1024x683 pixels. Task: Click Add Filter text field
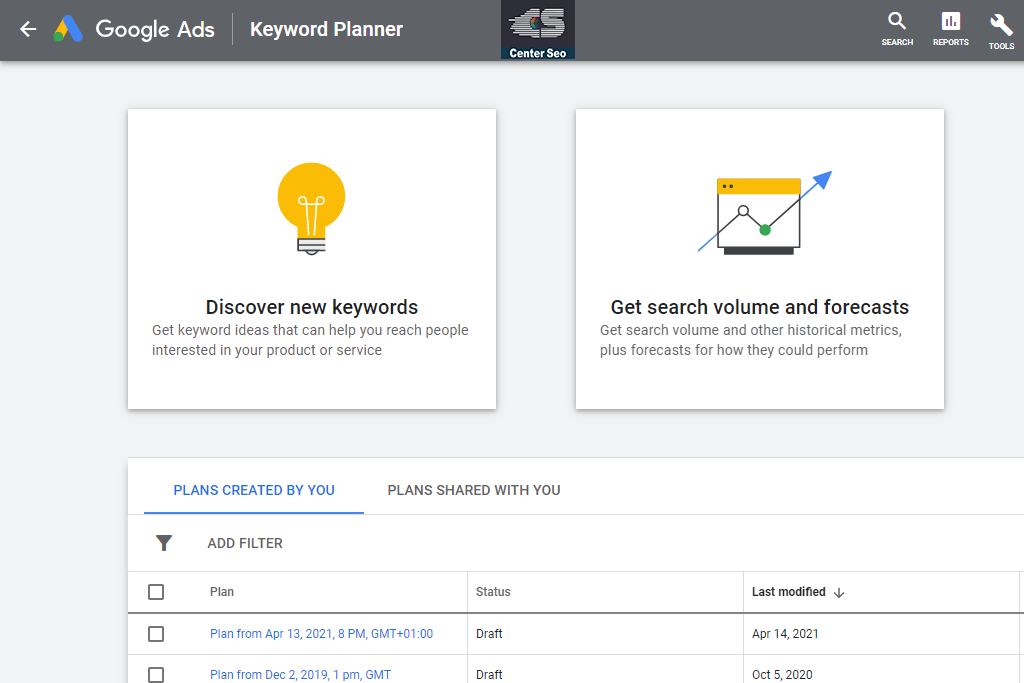(x=245, y=543)
